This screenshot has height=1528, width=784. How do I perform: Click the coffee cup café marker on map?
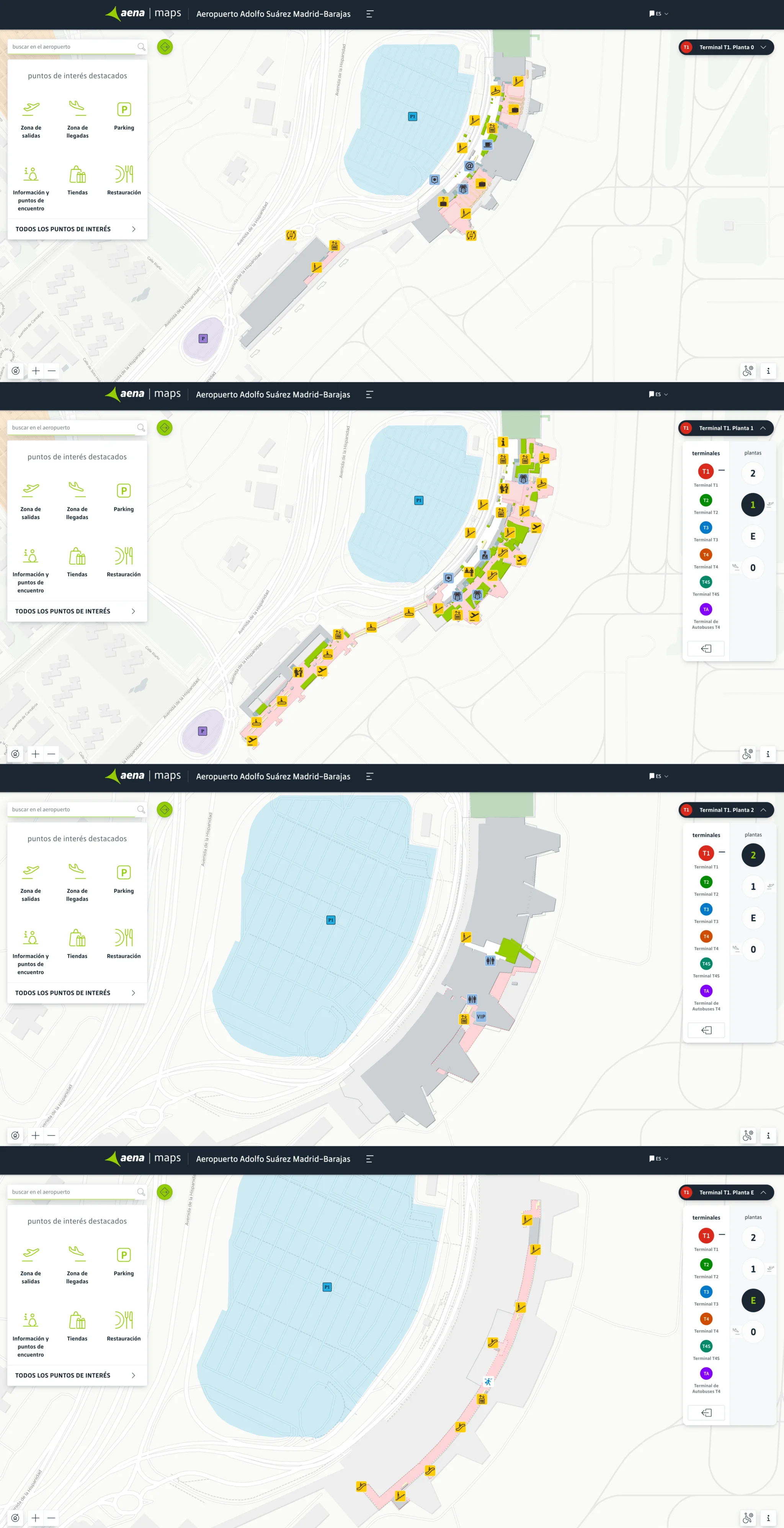point(487,145)
